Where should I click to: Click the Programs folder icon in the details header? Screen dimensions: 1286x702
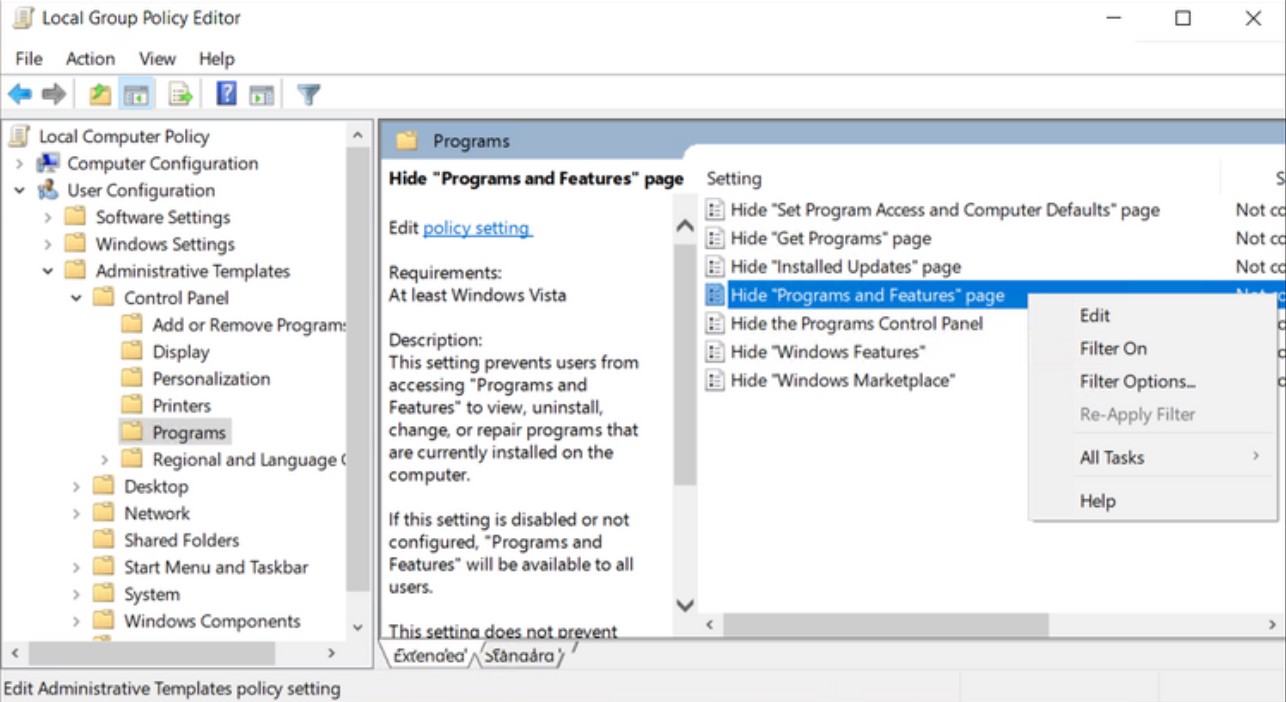(406, 141)
